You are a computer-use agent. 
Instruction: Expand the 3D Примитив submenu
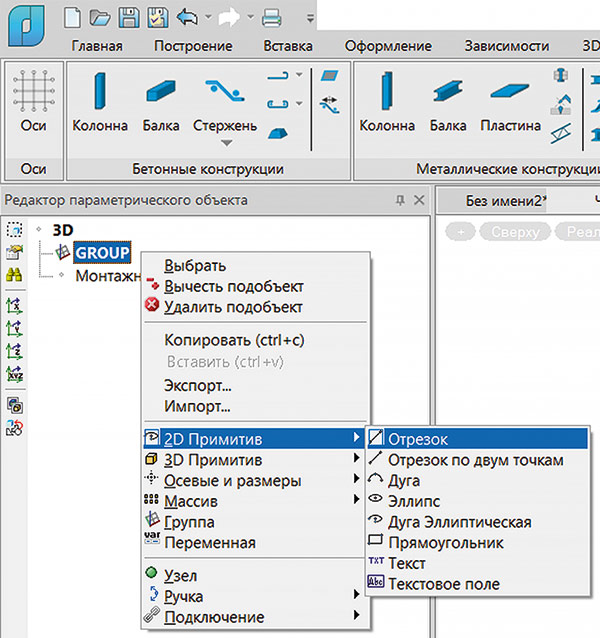coord(253,460)
